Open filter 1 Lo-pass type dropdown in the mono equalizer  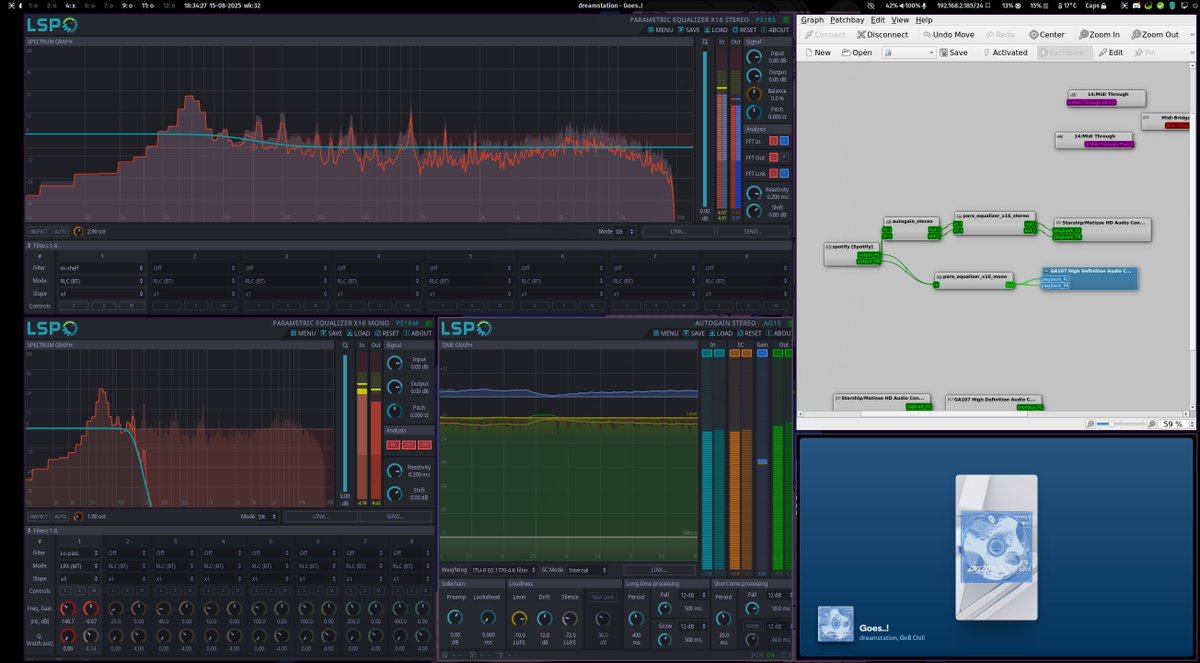[x=80, y=552]
